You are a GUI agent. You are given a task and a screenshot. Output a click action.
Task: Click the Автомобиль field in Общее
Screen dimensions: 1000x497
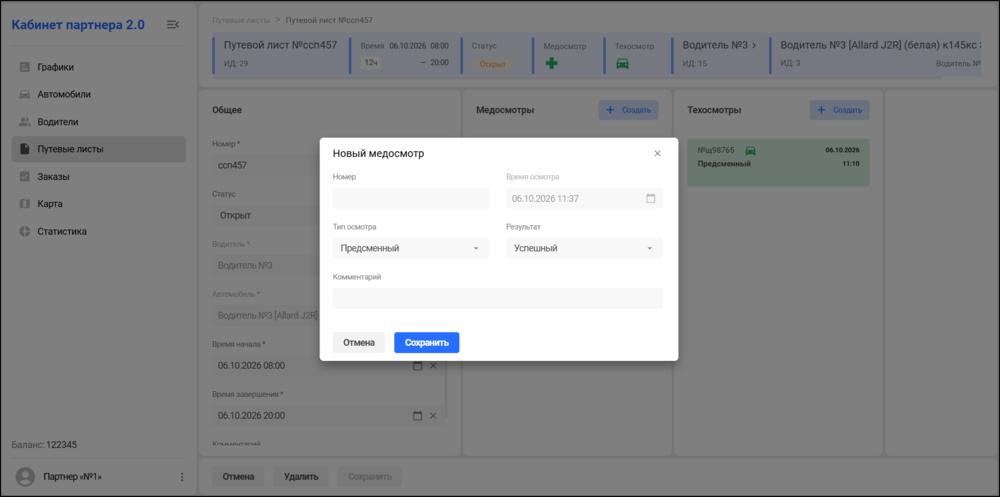tap(265, 315)
